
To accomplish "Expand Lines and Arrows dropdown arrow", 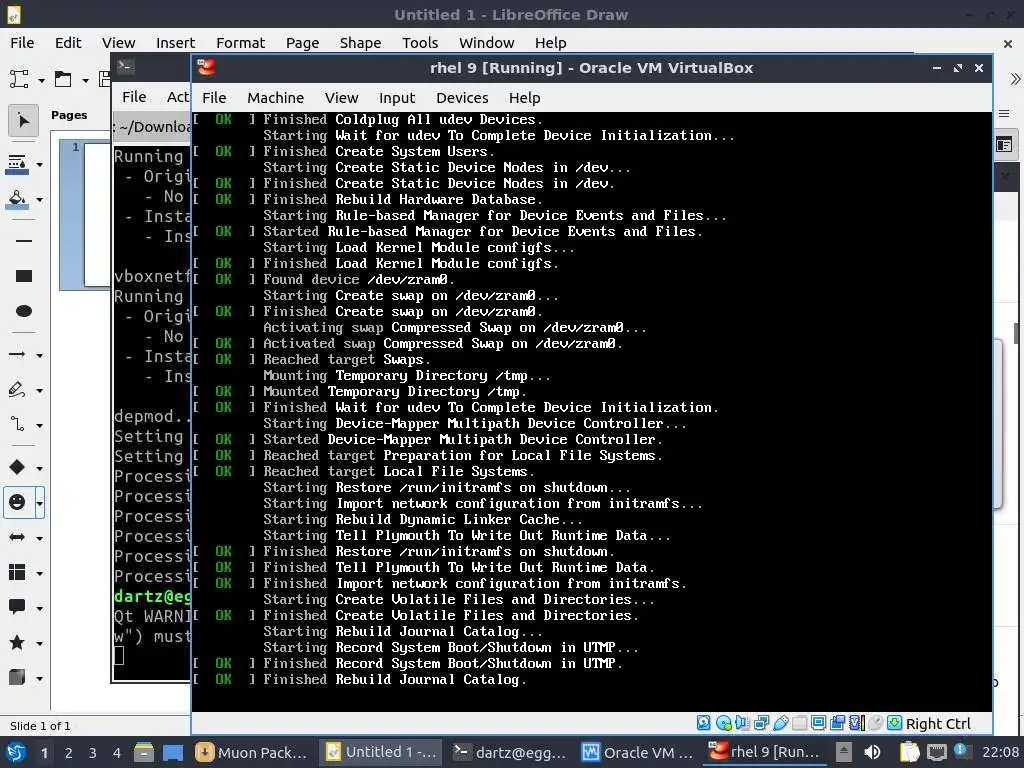I will click(40, 355).
